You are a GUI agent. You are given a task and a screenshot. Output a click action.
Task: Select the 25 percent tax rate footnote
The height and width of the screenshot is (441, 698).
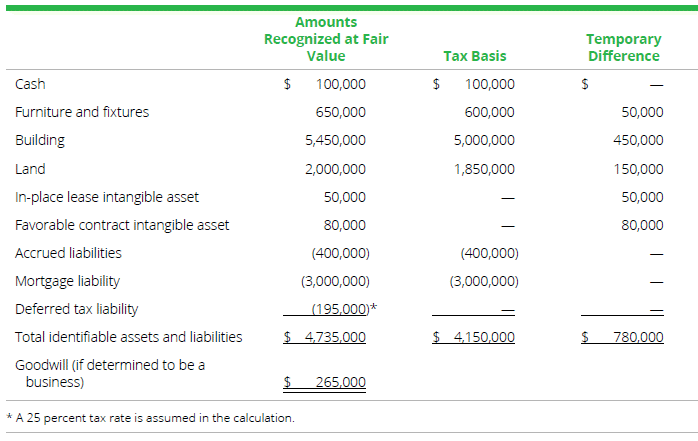(150, 417)
